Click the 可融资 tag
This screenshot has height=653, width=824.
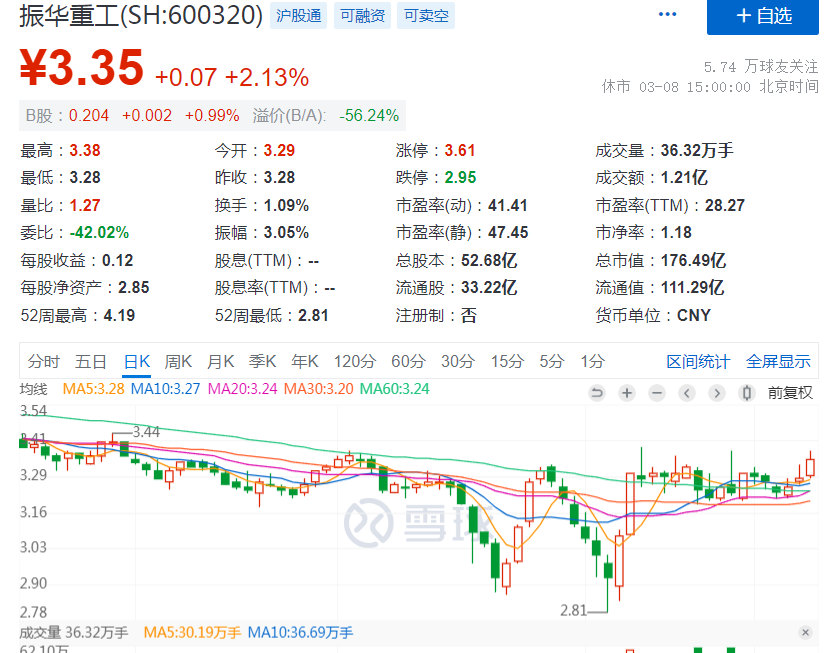(363, 16)
